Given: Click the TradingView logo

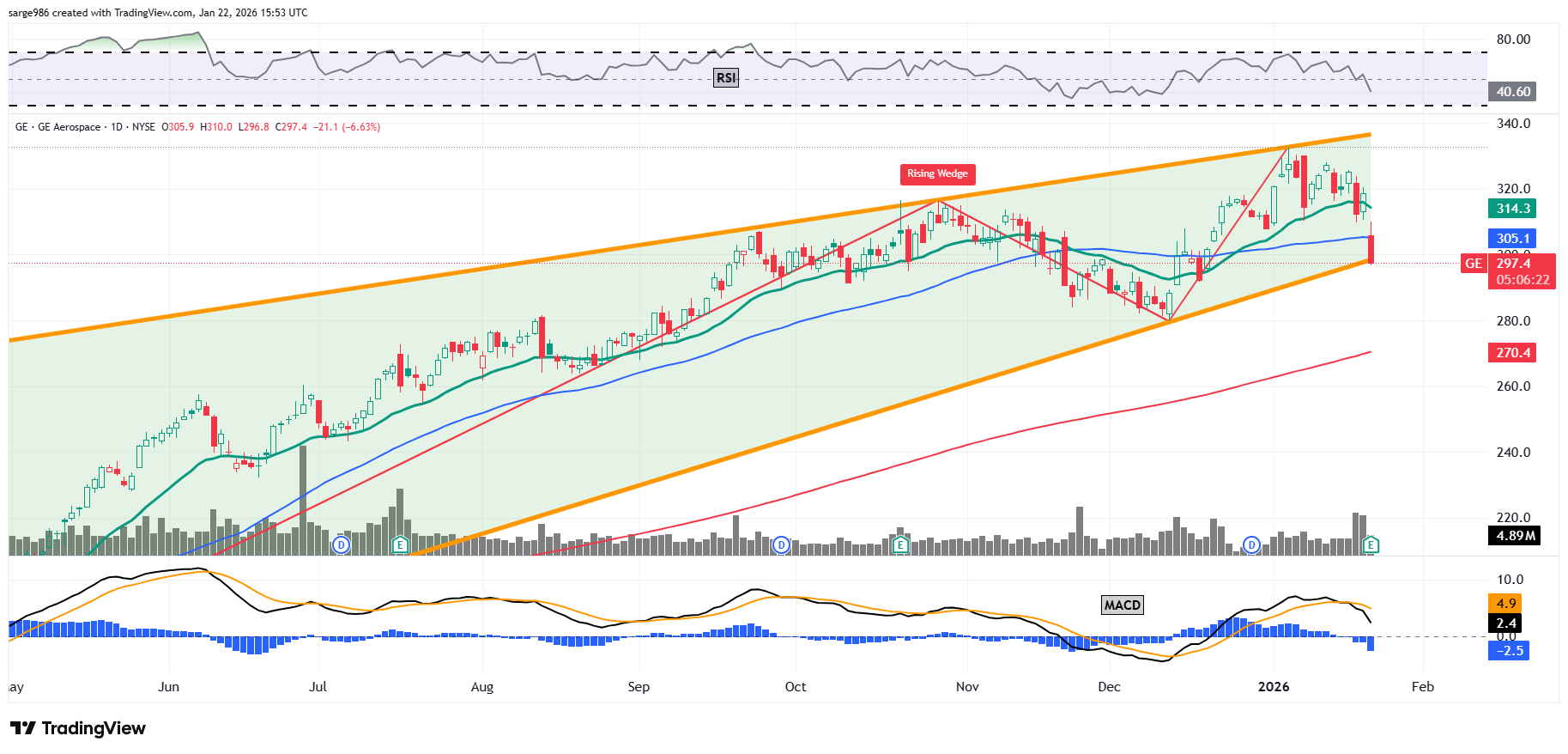Looking at the screenshot, I should [x=78, y=728].
